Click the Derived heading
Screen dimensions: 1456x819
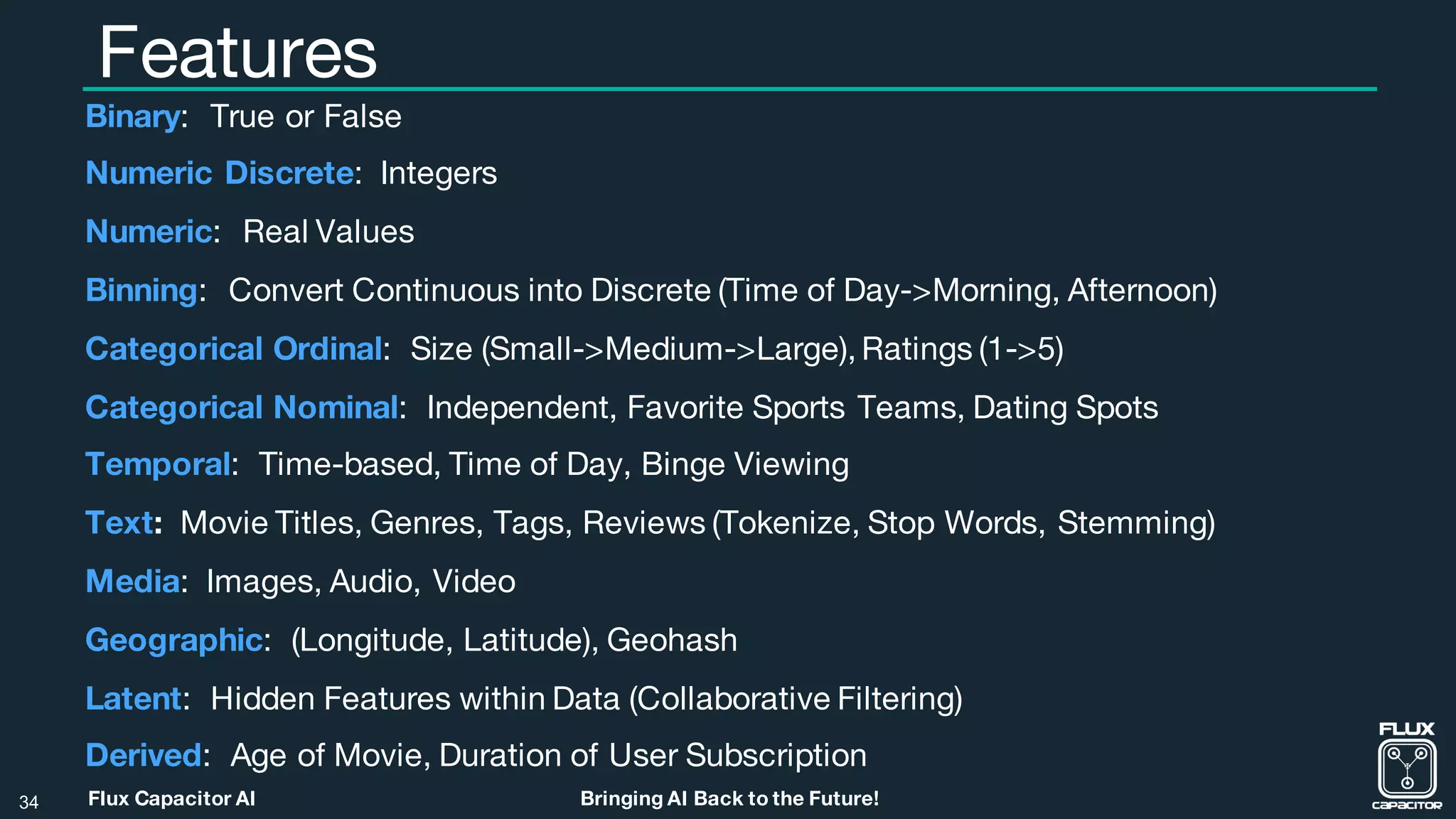144,755
